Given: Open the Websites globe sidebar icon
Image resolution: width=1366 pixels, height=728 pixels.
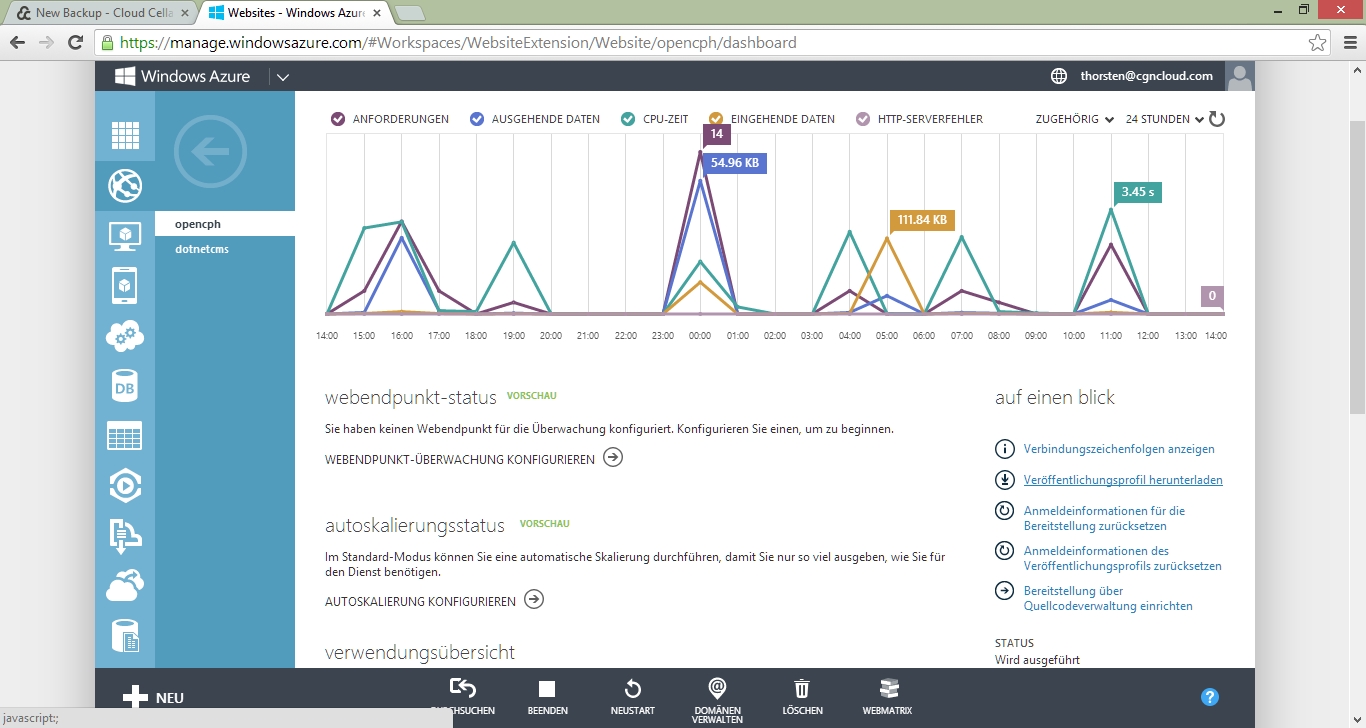Looking at the screenshot, I should [x=125, y=185].
